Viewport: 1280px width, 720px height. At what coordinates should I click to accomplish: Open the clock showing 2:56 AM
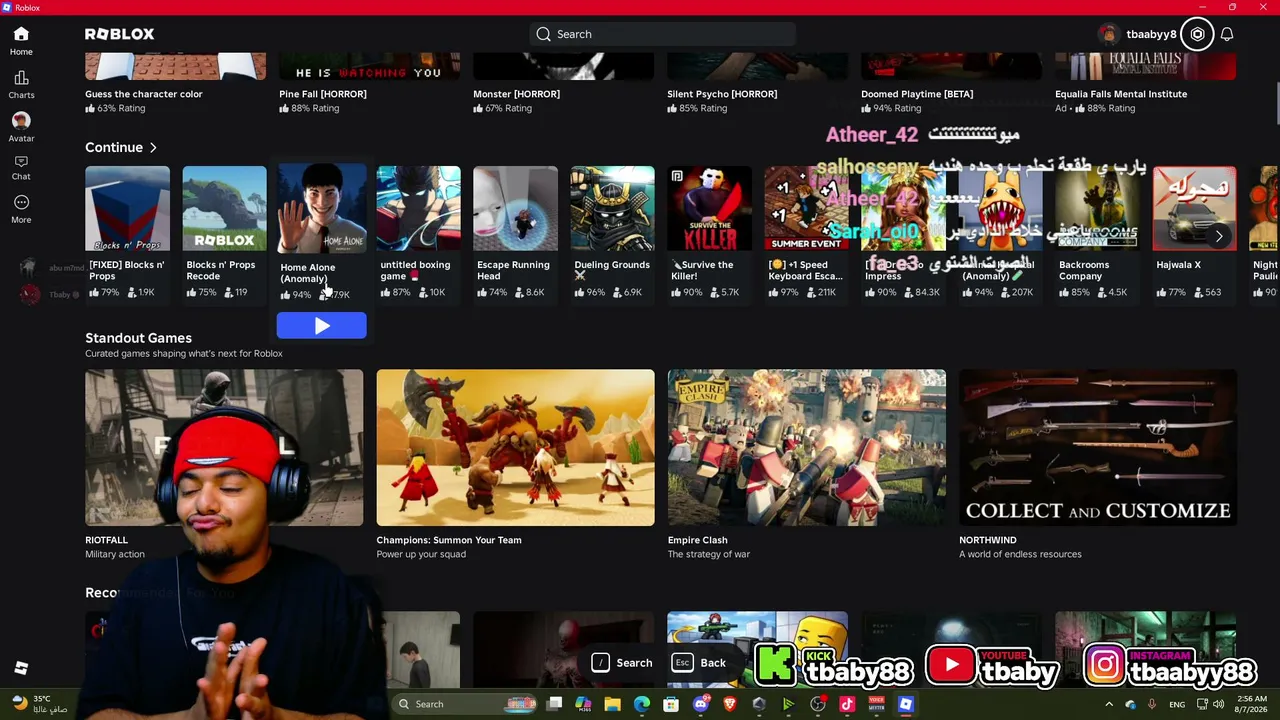point(1251,704)
